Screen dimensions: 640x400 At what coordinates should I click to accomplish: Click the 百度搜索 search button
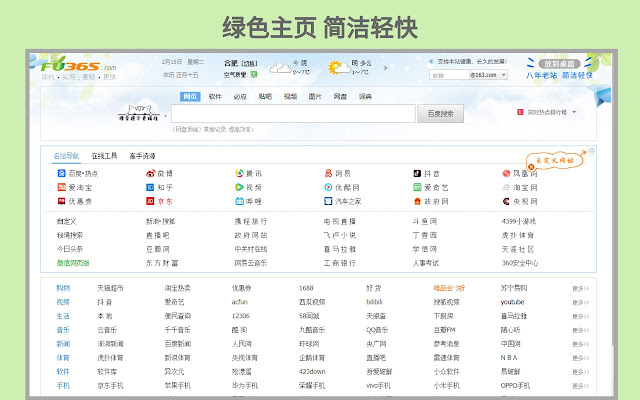tap(440, 113)
